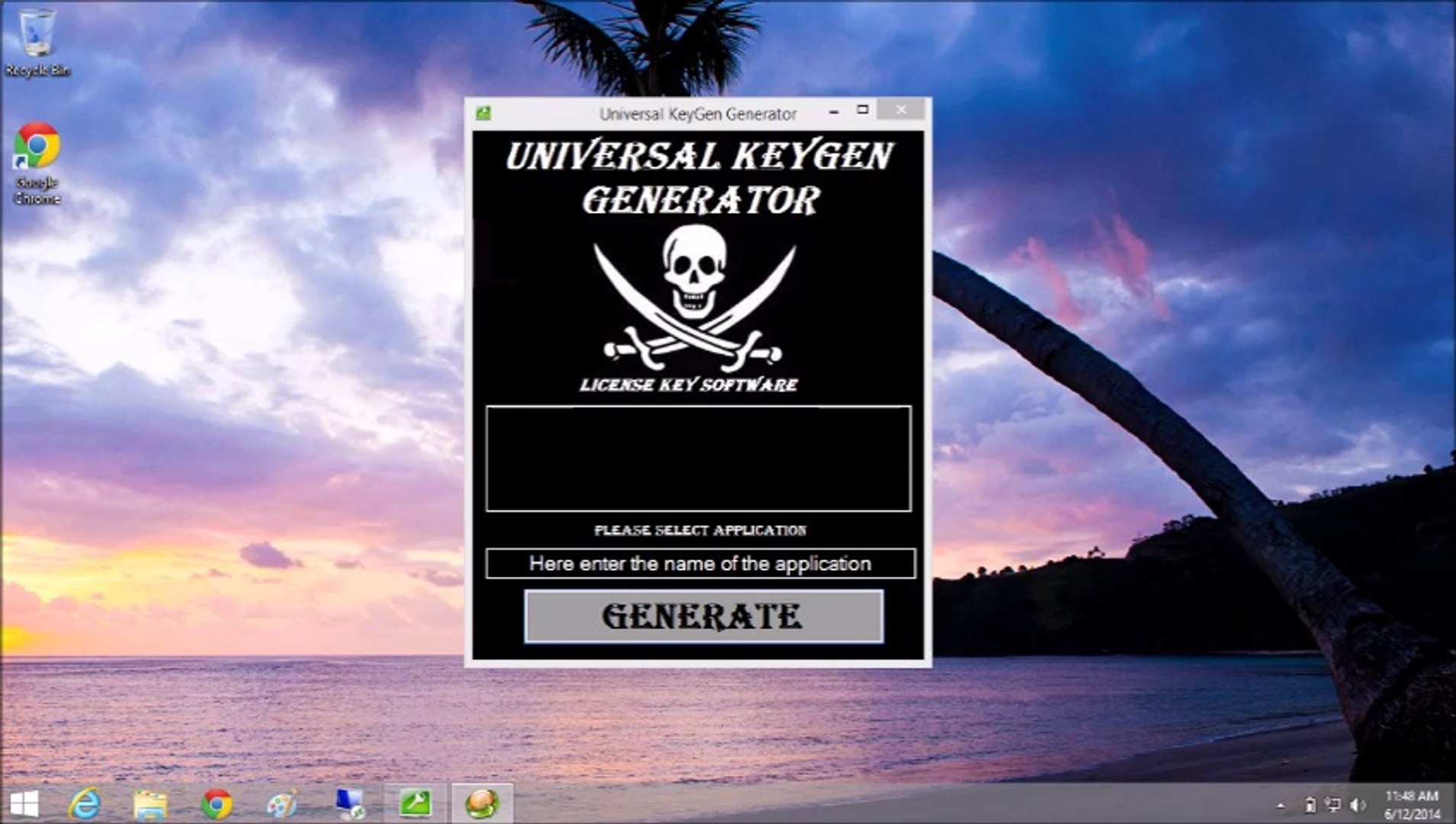Close the Universal KeyGen Generator window
1456x824 pixels.
(x=900, y=110)
